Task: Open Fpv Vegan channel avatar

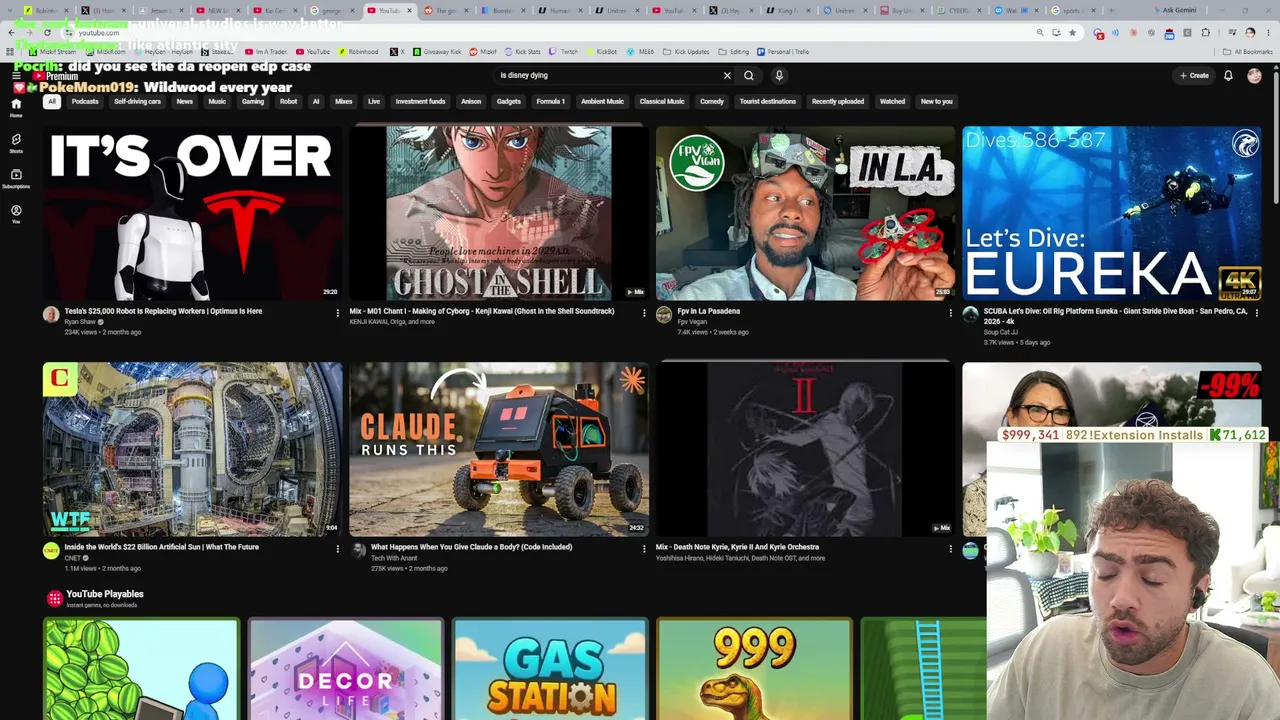Action: pos(664,315)
